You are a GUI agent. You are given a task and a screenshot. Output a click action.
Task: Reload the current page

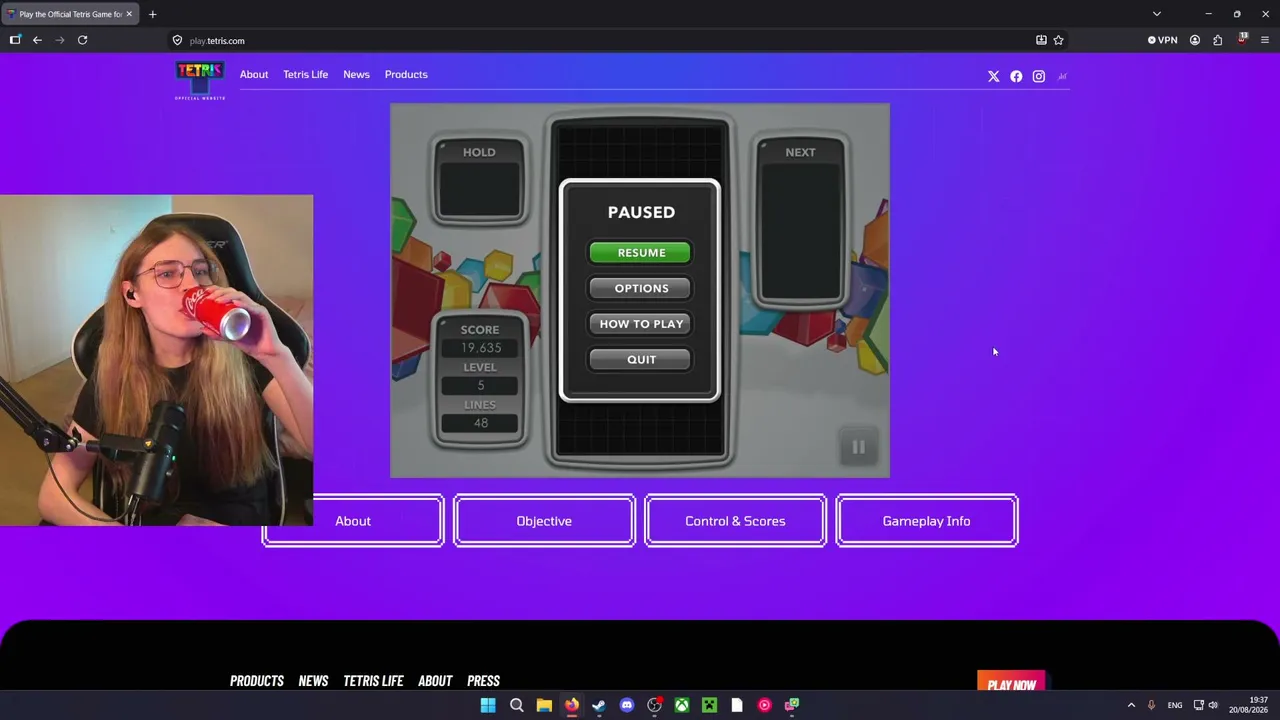[82, 40]
